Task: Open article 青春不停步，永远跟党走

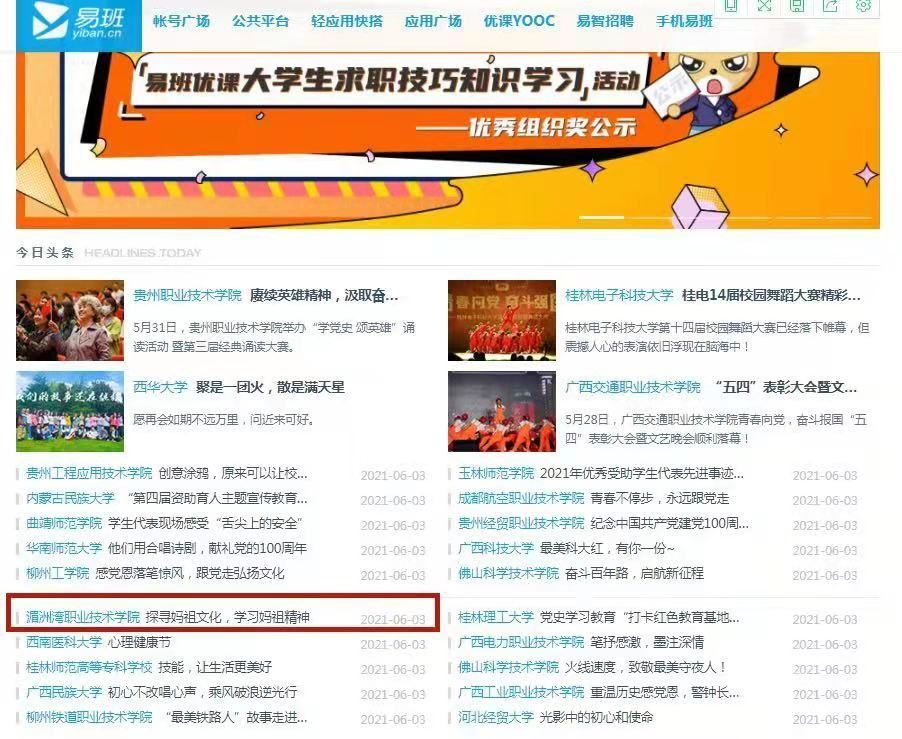Action: tap(660, 498)
